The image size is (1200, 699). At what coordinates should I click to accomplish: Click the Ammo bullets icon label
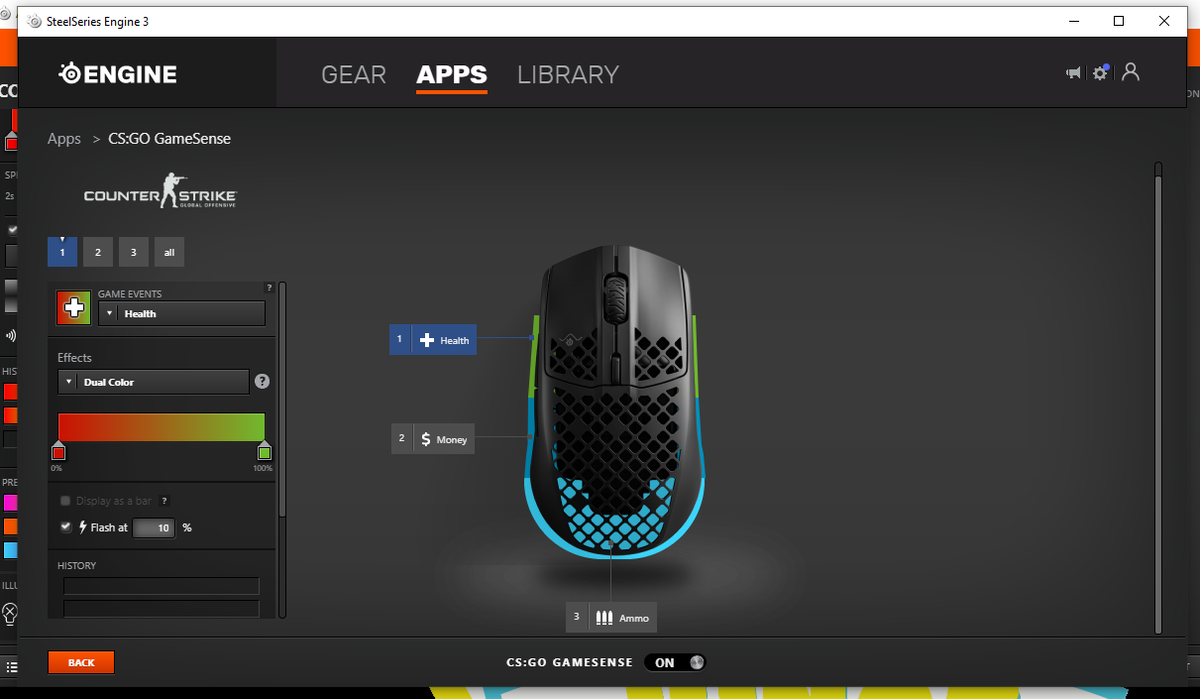604,617
